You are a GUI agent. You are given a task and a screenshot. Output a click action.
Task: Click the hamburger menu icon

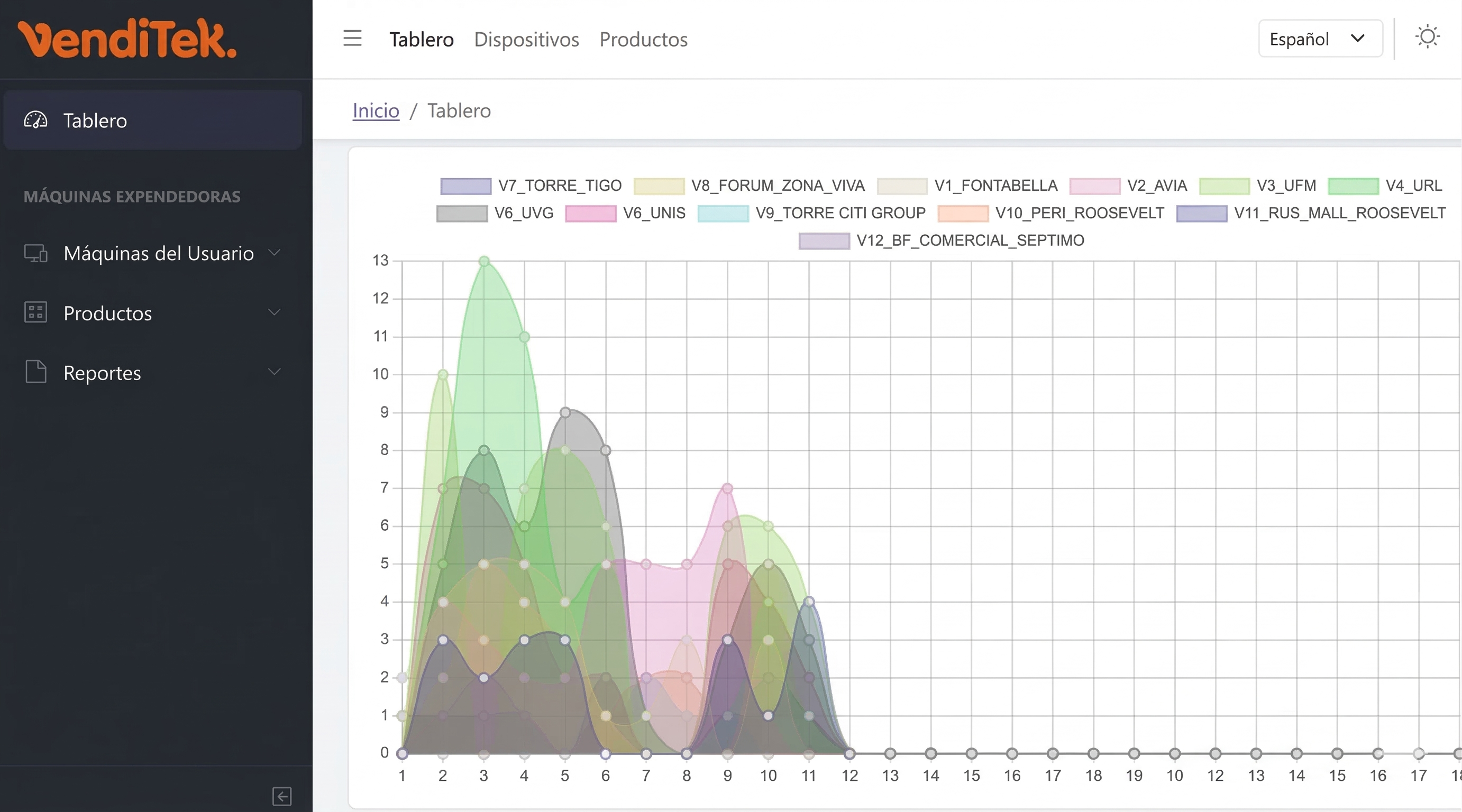pos(352,38)
